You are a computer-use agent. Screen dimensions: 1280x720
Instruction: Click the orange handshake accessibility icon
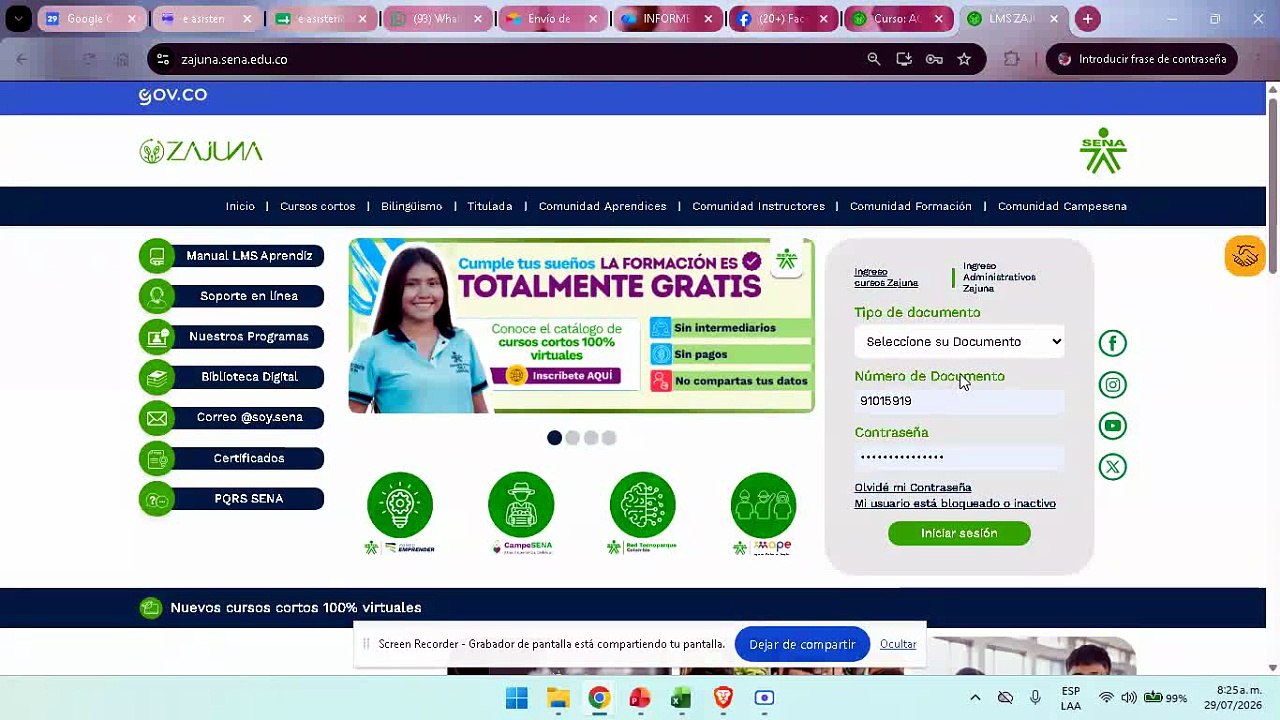(x=1245, y=256)
